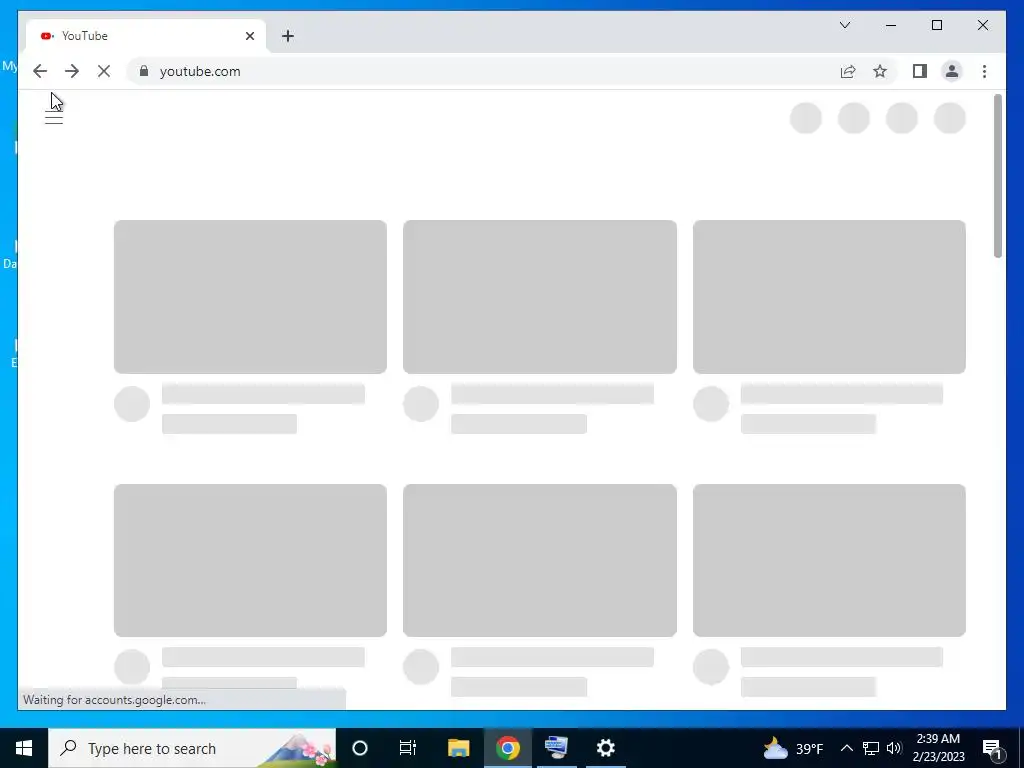
Task: Open the YouTube hamburger guide menu
Action: pos(54,118)
